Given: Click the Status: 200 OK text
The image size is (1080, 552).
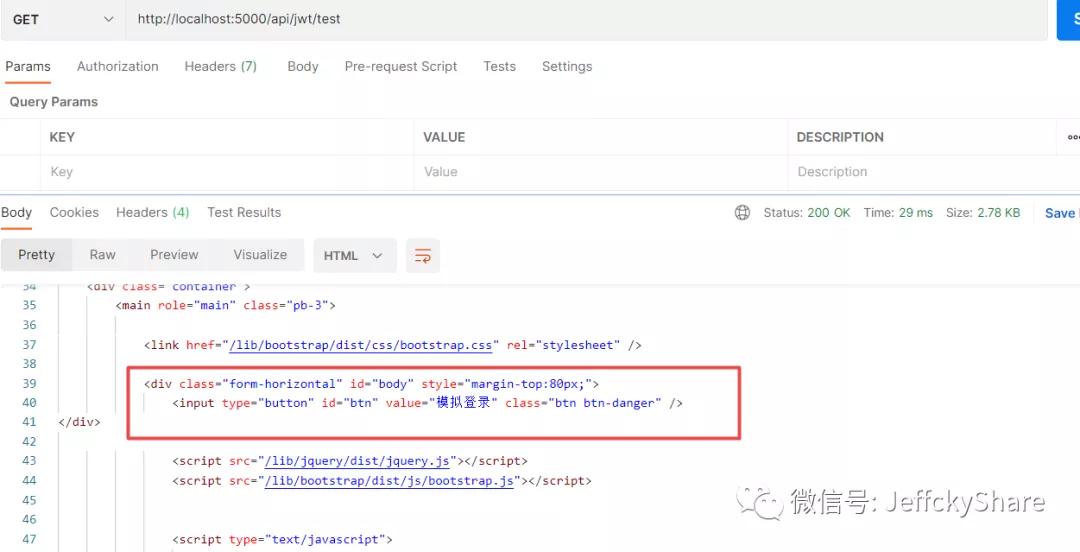Looking at the screenshot, I should tap(807, 213).
